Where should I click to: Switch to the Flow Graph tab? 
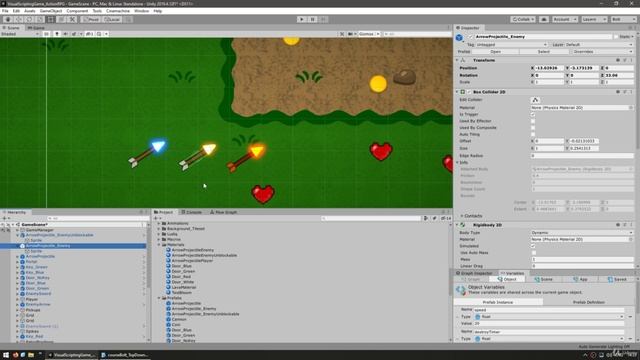(223, 212)
